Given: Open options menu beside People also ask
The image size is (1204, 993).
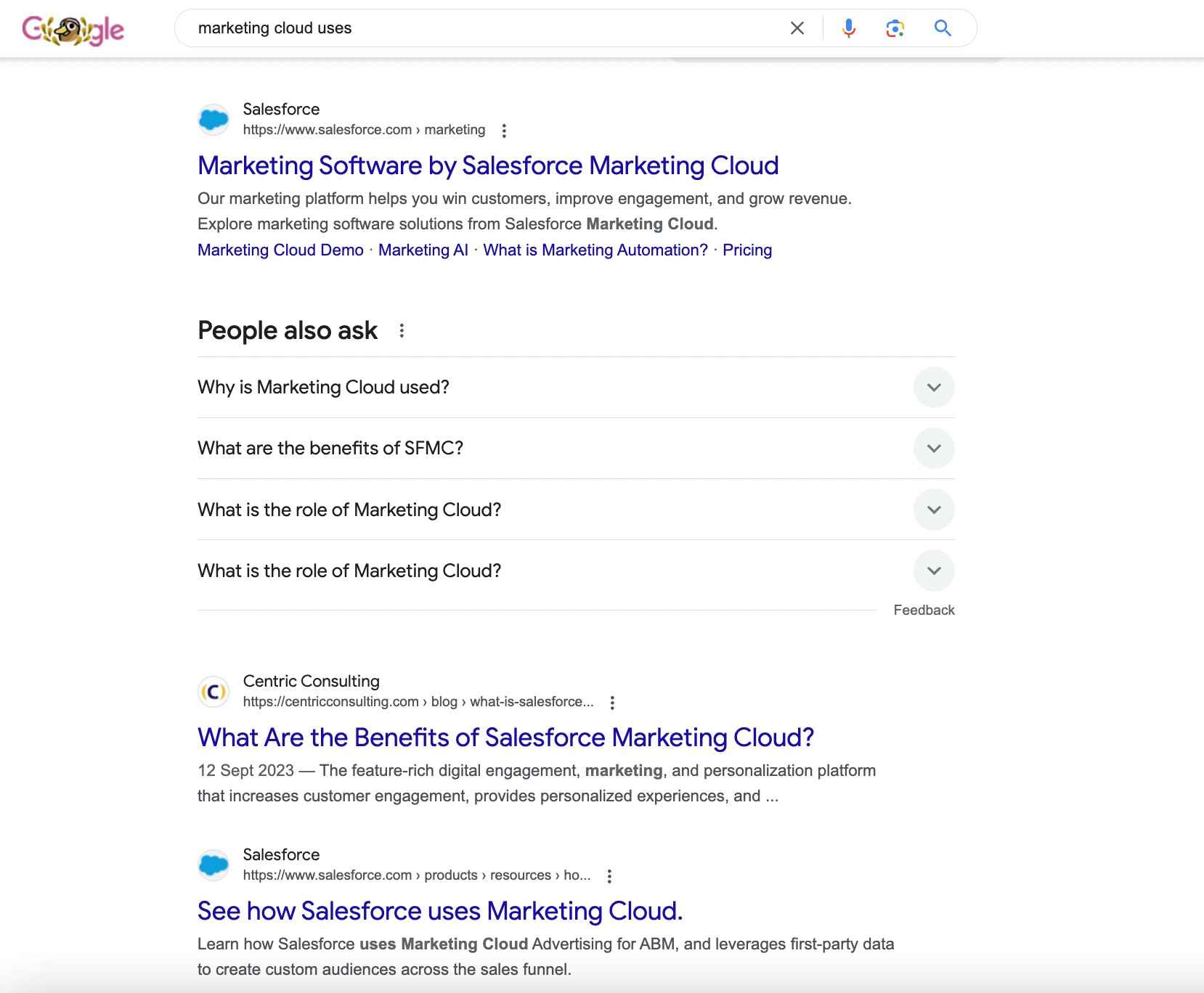Looking at the screenshot, I should (x=402, y=331).
